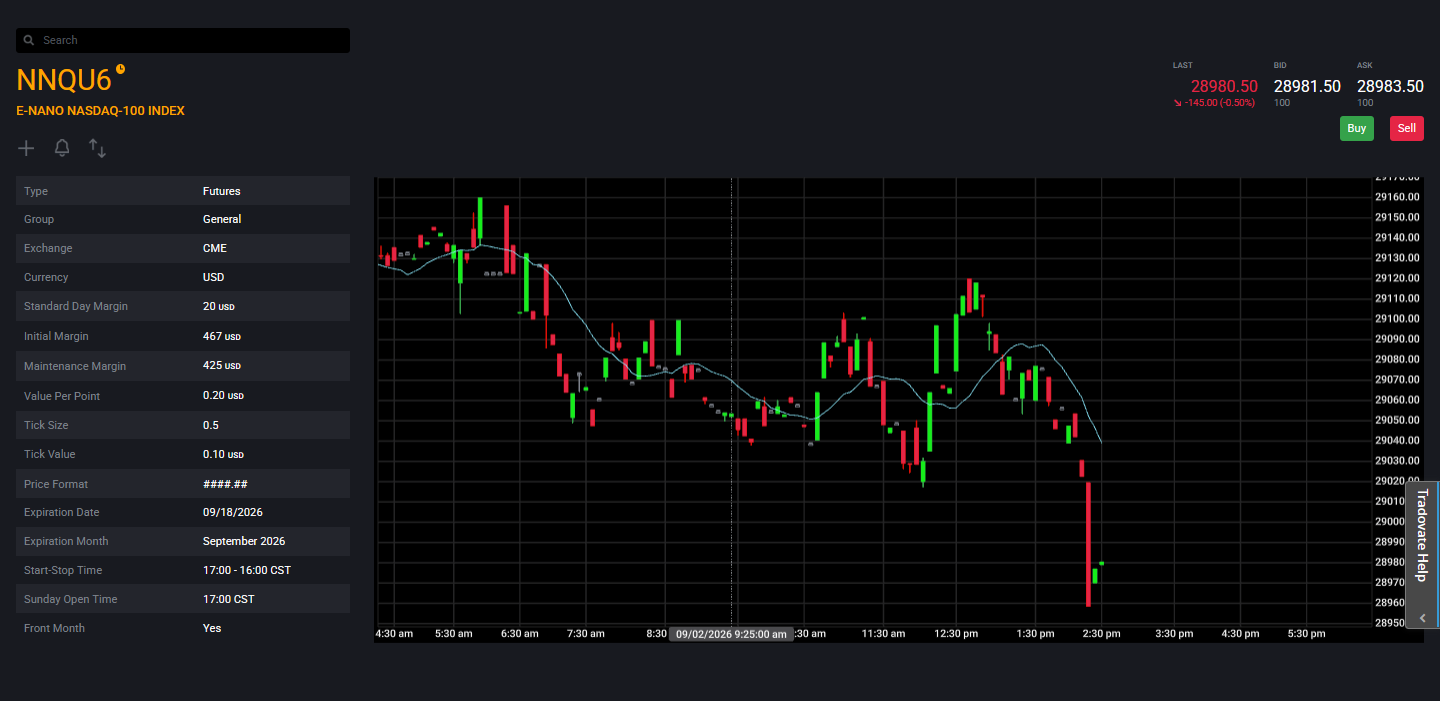The height and width of the screenshot is (701, 1440).
Task: Click the last price 28980.50
Action: coord(1224,87)
